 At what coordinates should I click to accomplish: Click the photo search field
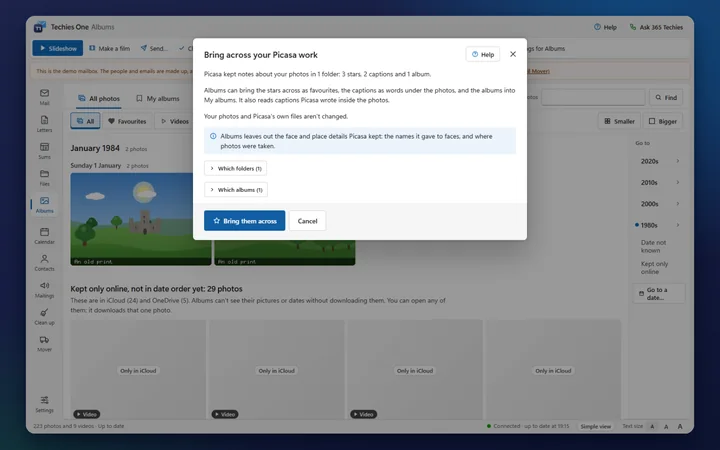point(593,97)
